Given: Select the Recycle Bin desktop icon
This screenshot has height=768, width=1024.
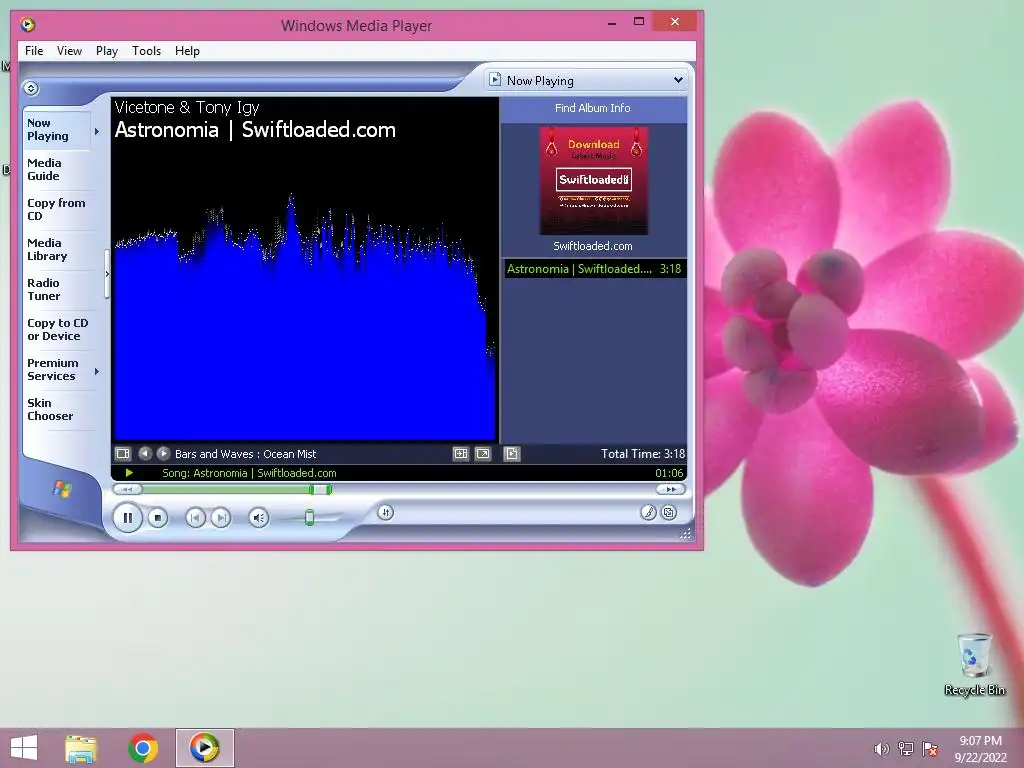Looking at the screenshot, I should (974, 665).
